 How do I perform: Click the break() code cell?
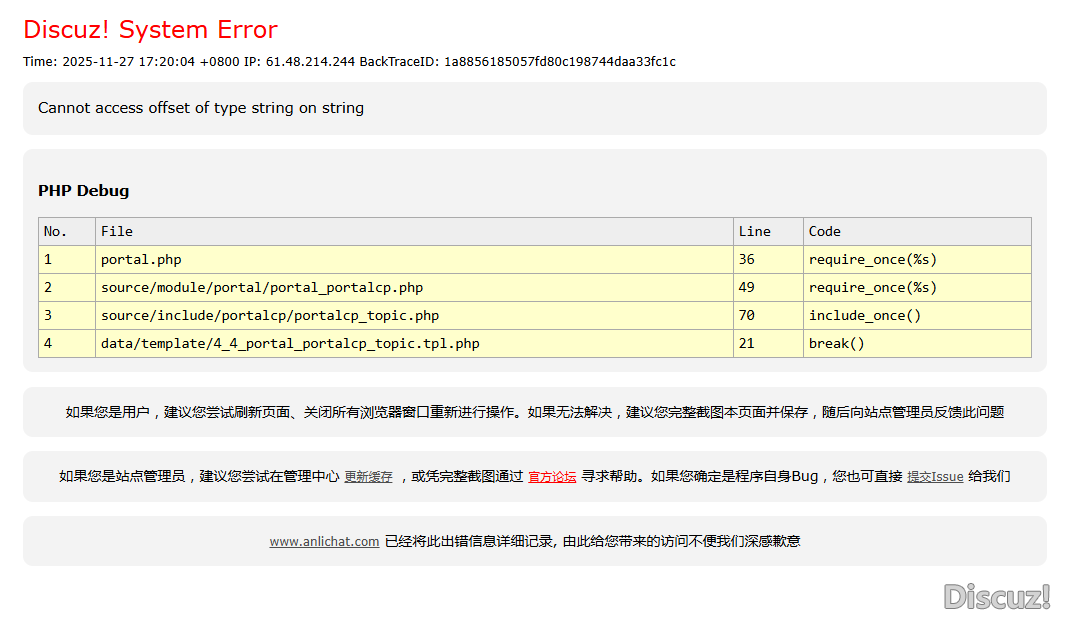coord(836,343)
